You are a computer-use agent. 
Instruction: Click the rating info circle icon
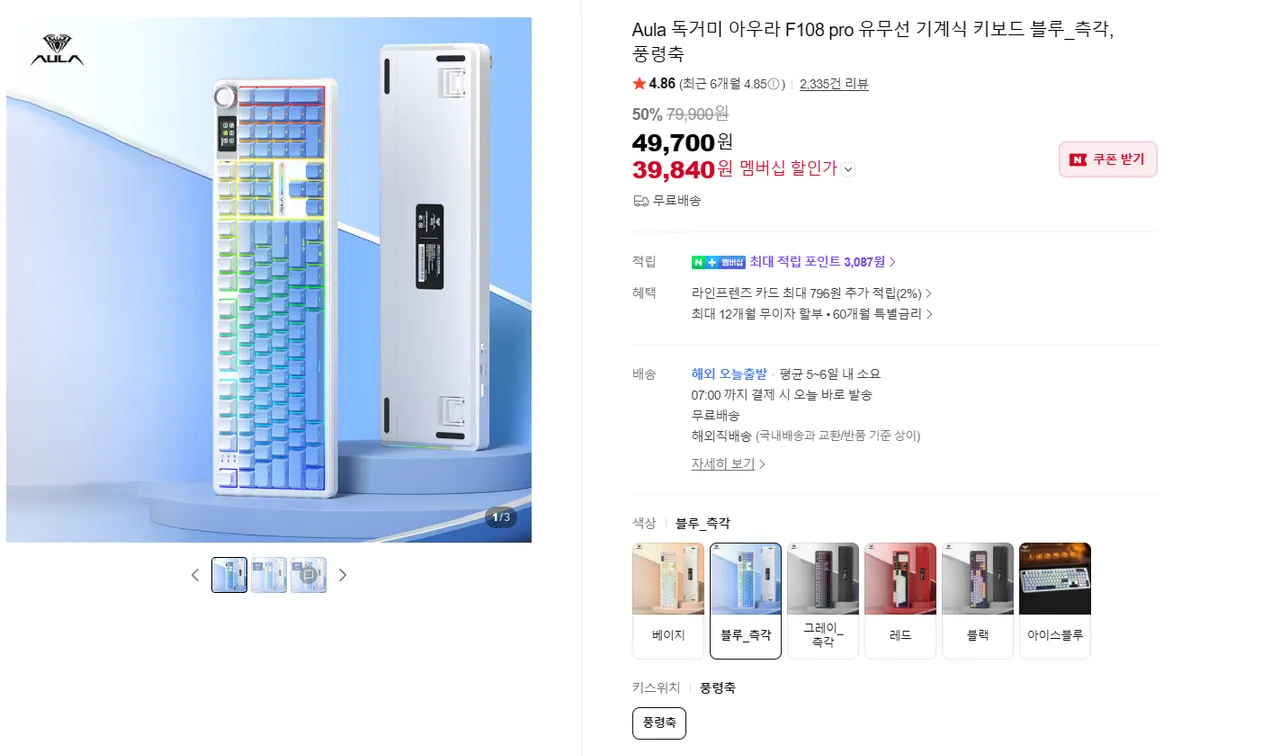click(x=773, y=84)
